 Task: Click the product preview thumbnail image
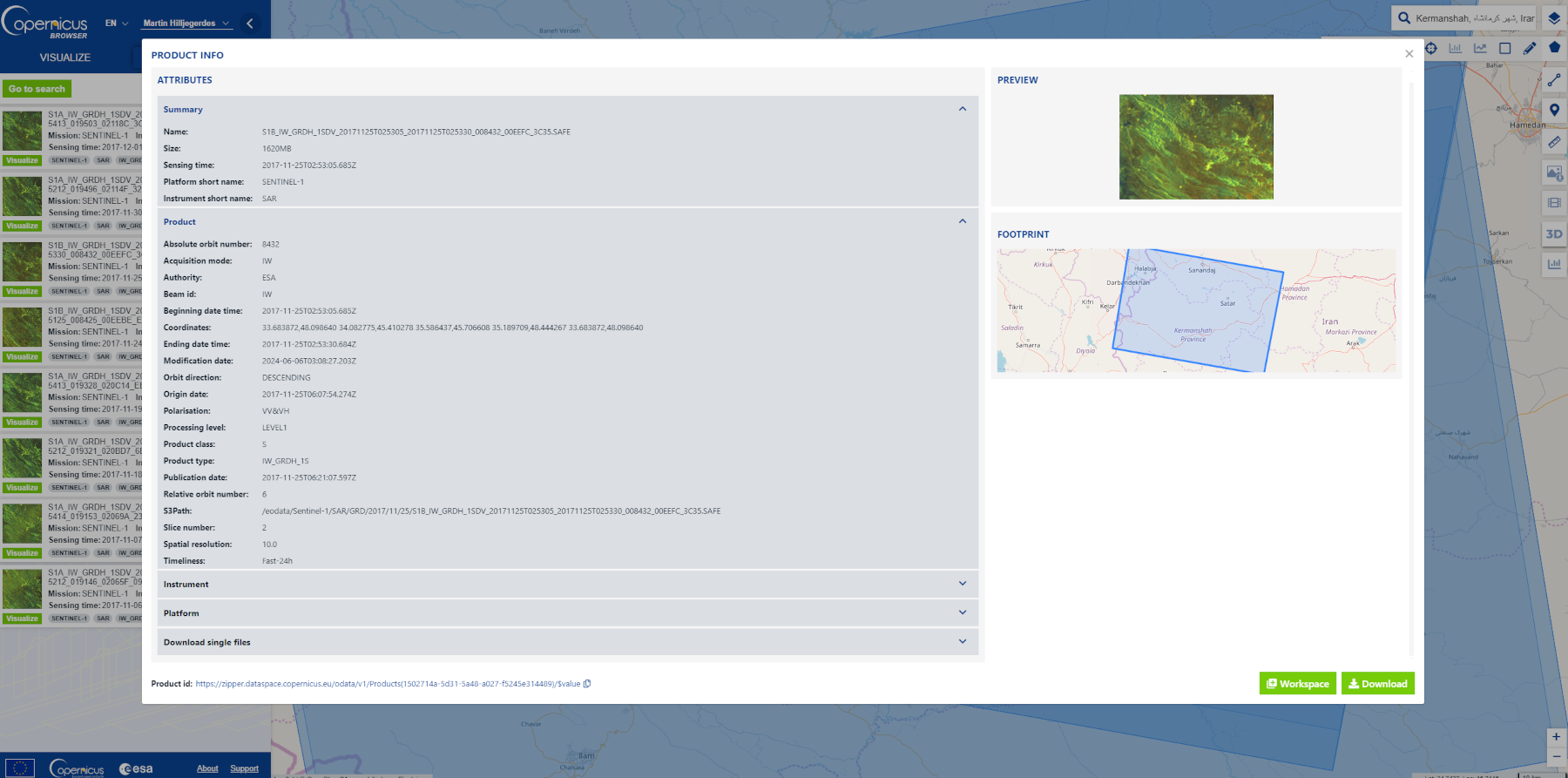click(x=1196, y=147)
